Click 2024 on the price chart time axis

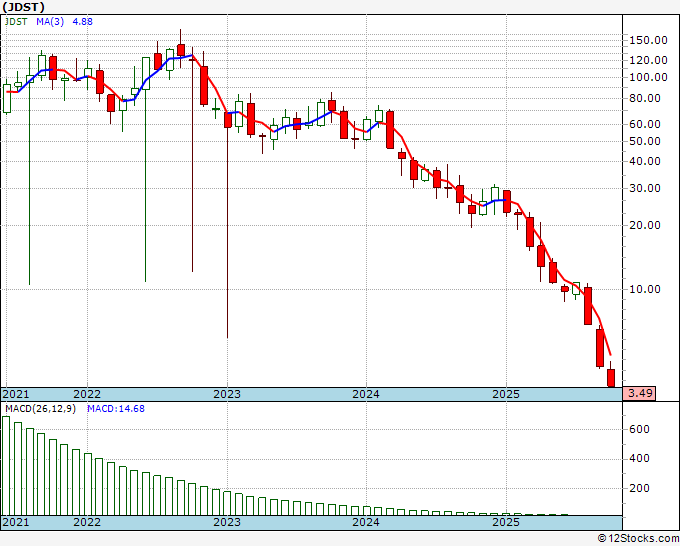click(x=366, y=394)
